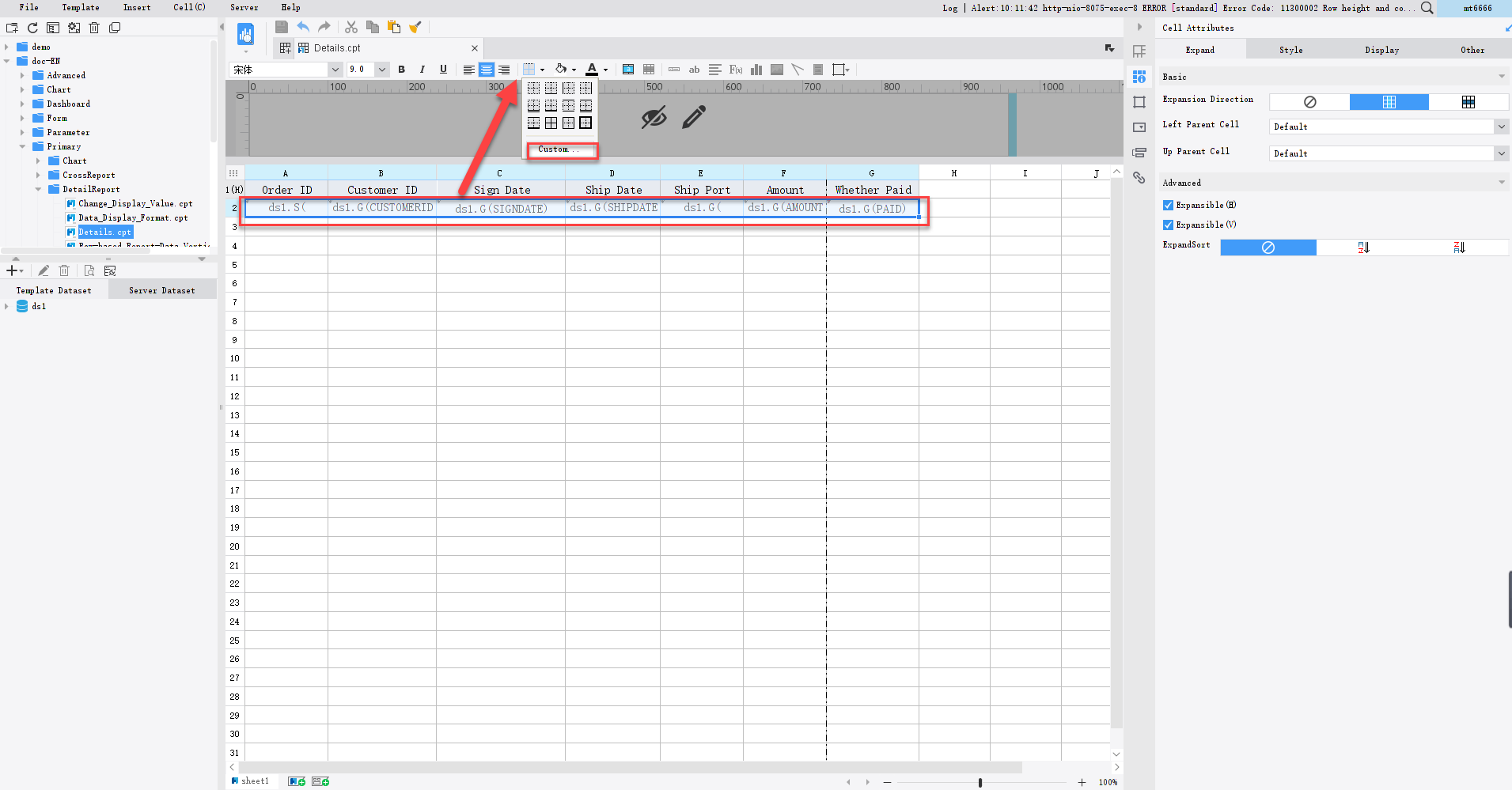
Task: Select descending ExpandSort option
Action: pos(1460,248)
